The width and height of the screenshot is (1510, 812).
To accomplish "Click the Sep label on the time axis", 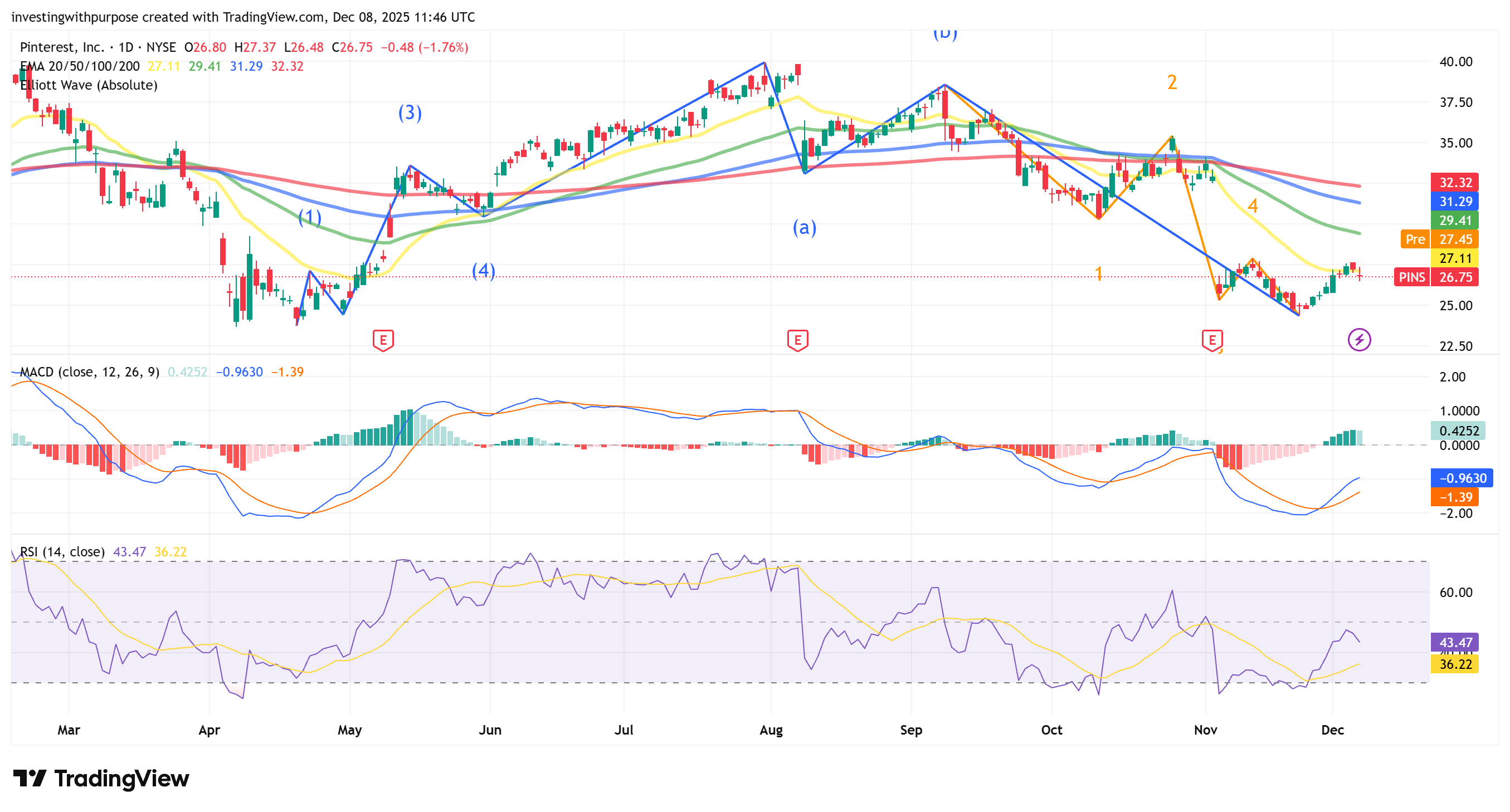I will pyautogui.click(x=911, y=730).
